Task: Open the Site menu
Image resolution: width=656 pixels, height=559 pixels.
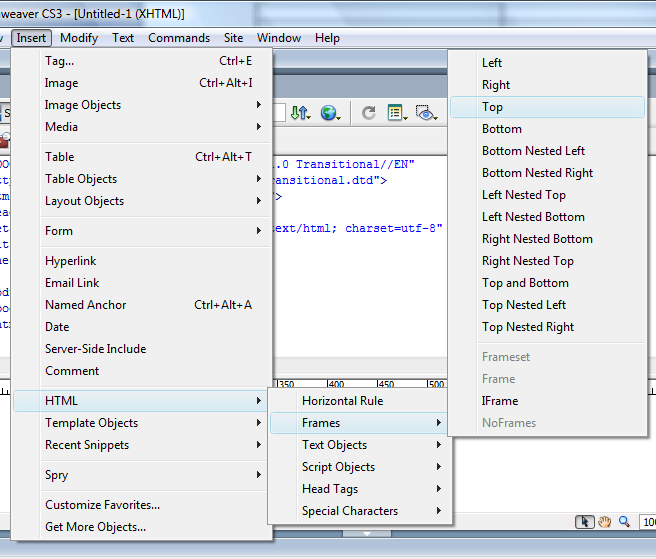Action: pos(233,38)
